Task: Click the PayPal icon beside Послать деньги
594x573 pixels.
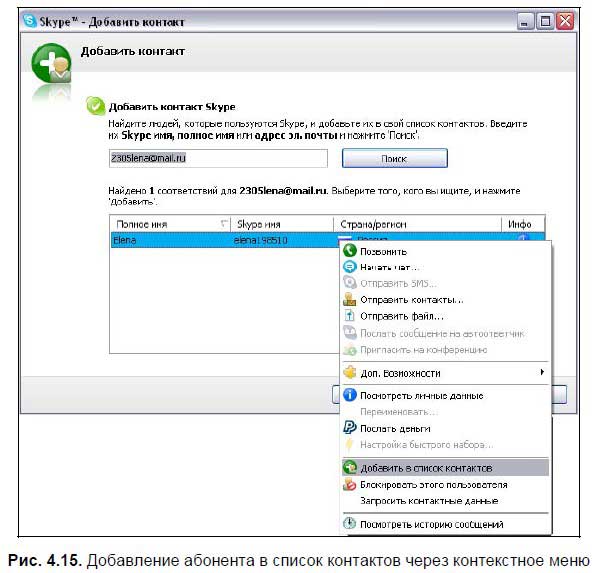Action: tap(350, 428)
